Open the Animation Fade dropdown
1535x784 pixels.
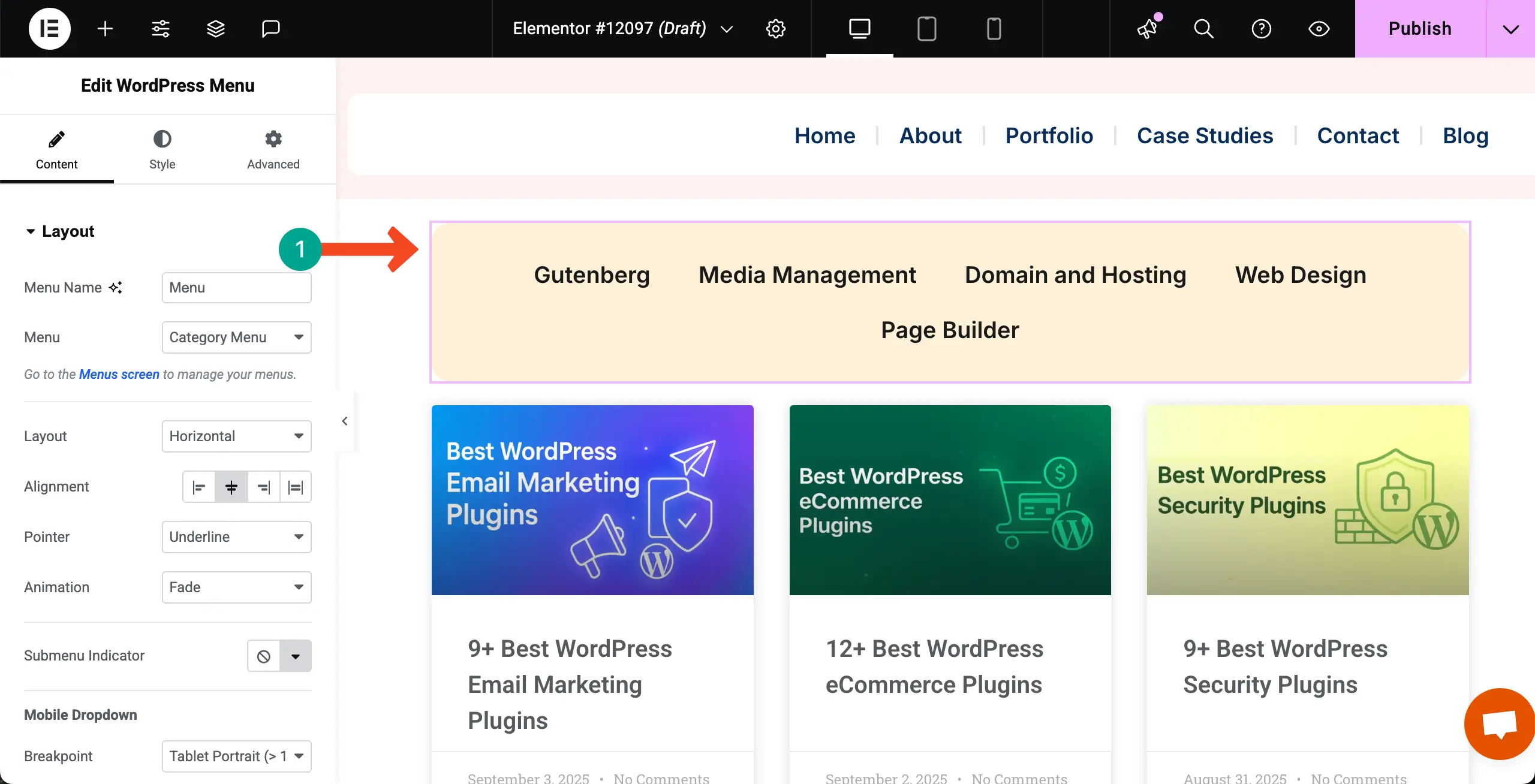(237, 587)
